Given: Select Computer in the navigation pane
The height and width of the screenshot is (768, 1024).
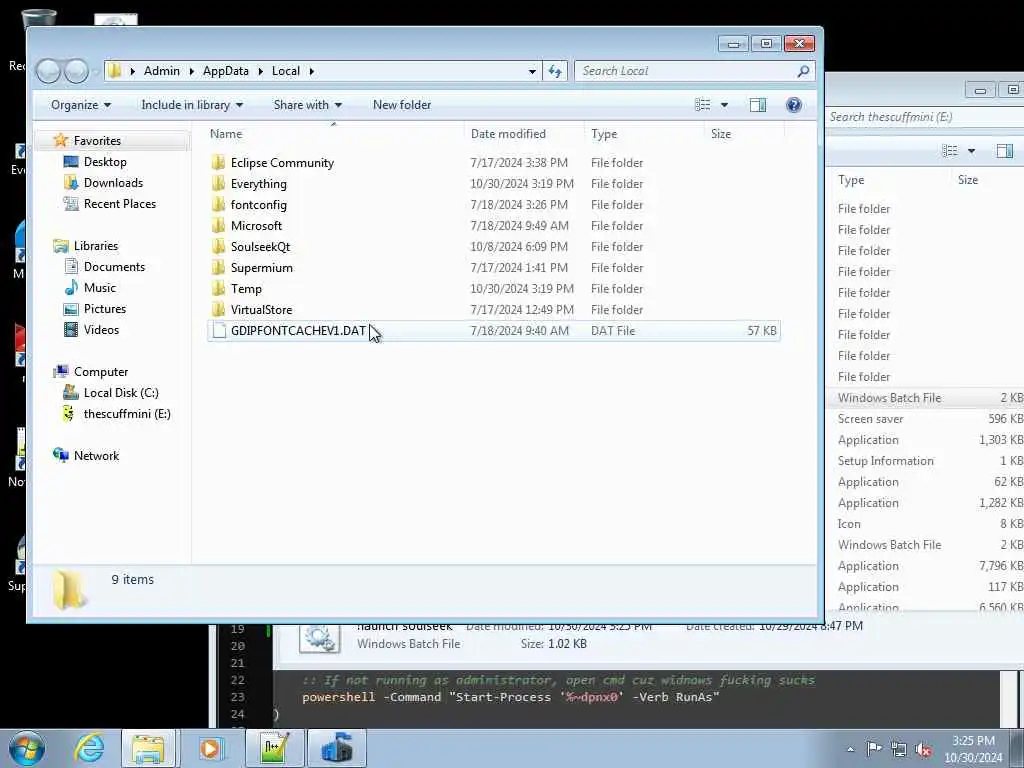Looking at the screenshot, I should [101, 372].
